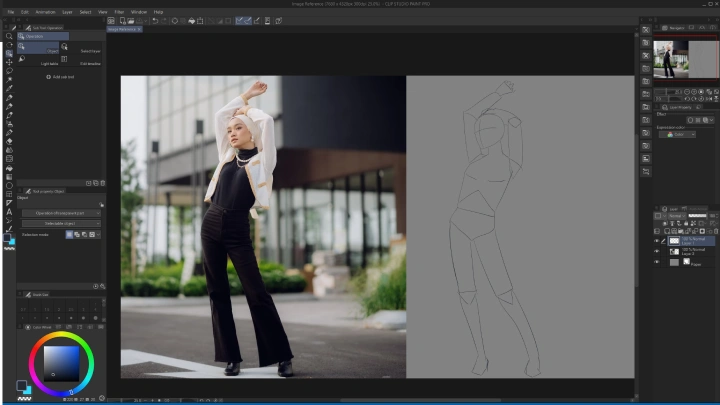The image size is (720, 405).
Task: Open the Expression color dropdown
Action: [677, 135]
